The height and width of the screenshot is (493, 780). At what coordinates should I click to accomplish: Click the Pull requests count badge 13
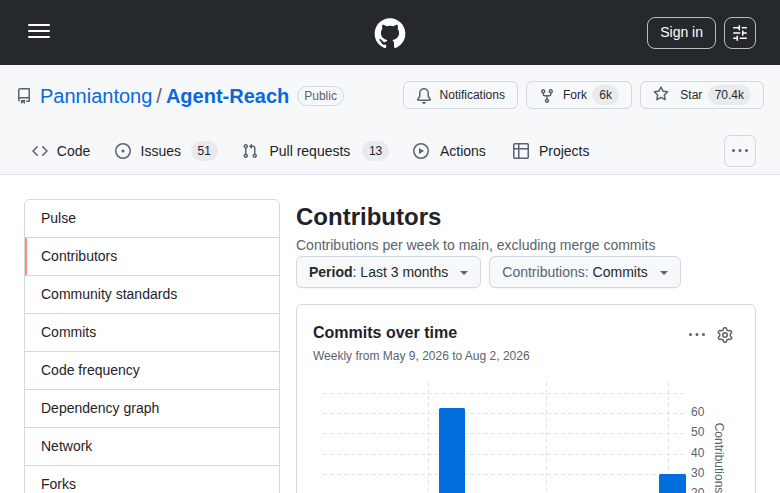pyautogui.click(x=376, y=151)
